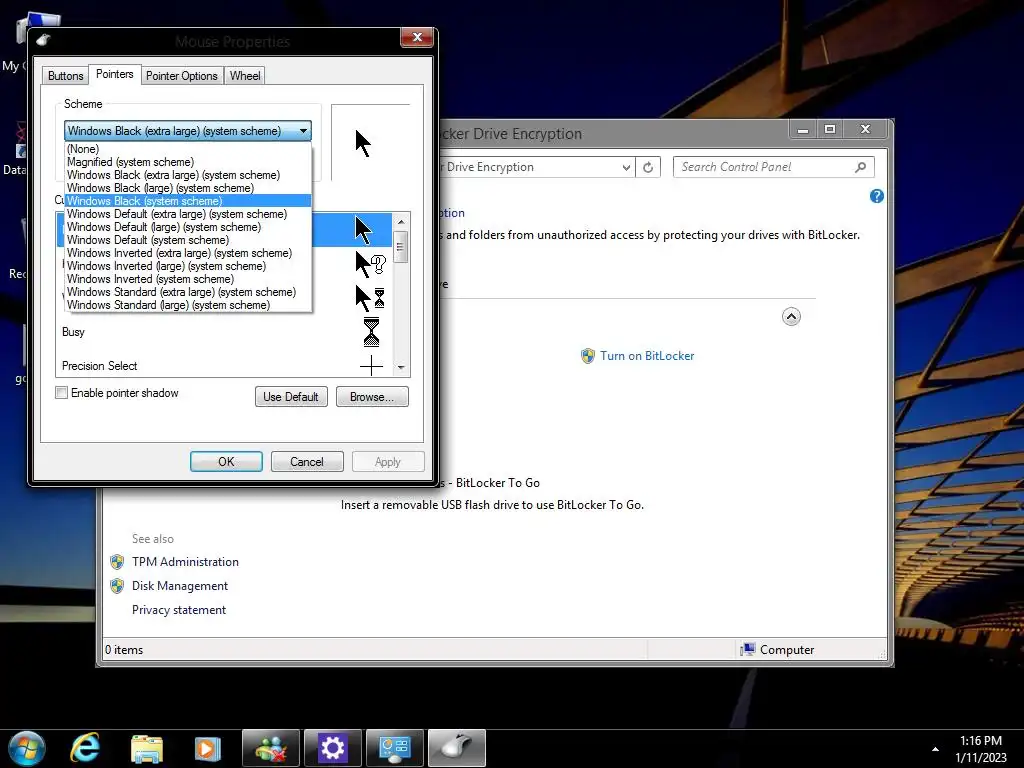Select the Precision Select crosshair cursor

tap(371, 366)
